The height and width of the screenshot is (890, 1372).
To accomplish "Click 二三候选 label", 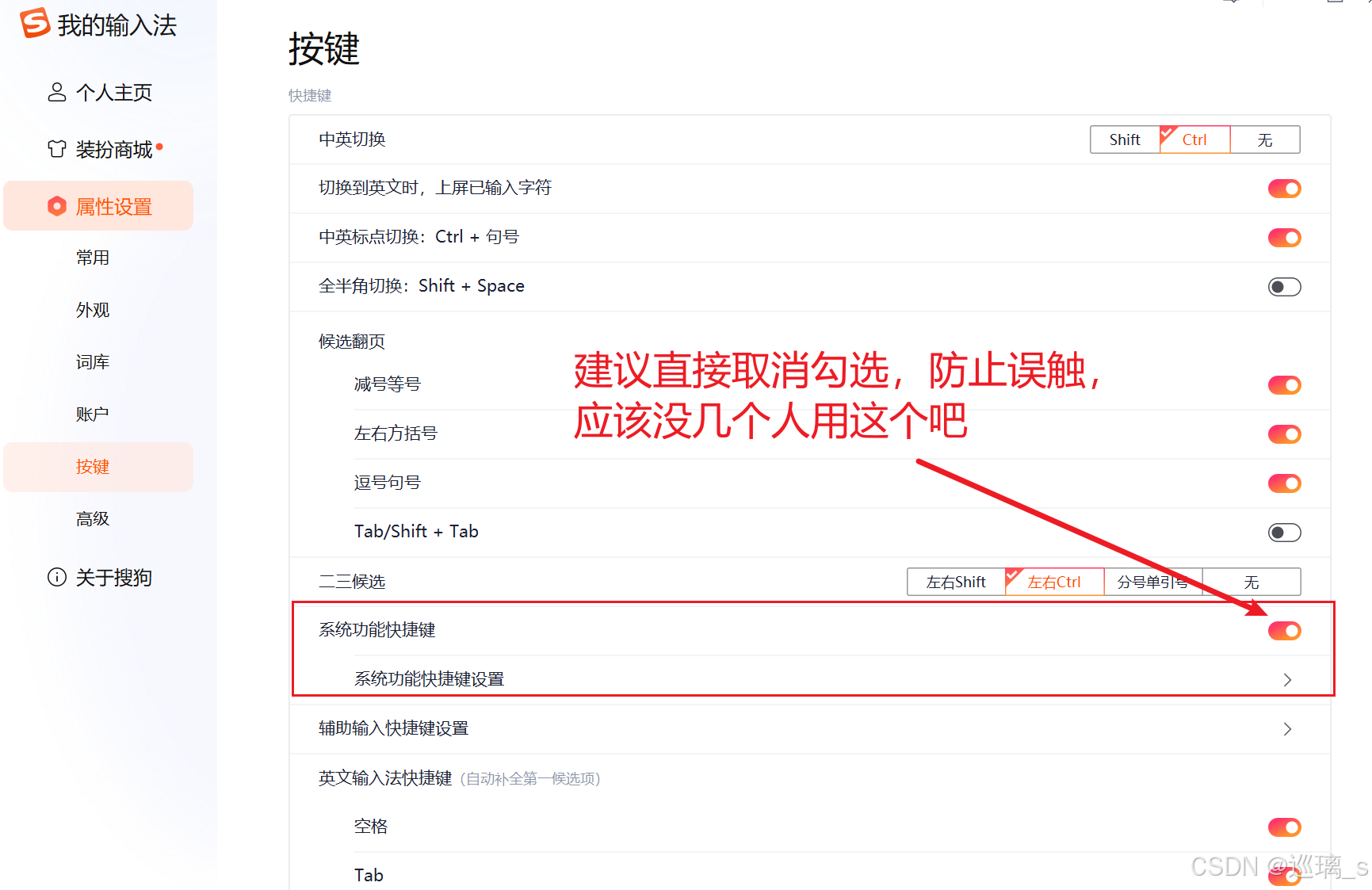I will point(352,582).
